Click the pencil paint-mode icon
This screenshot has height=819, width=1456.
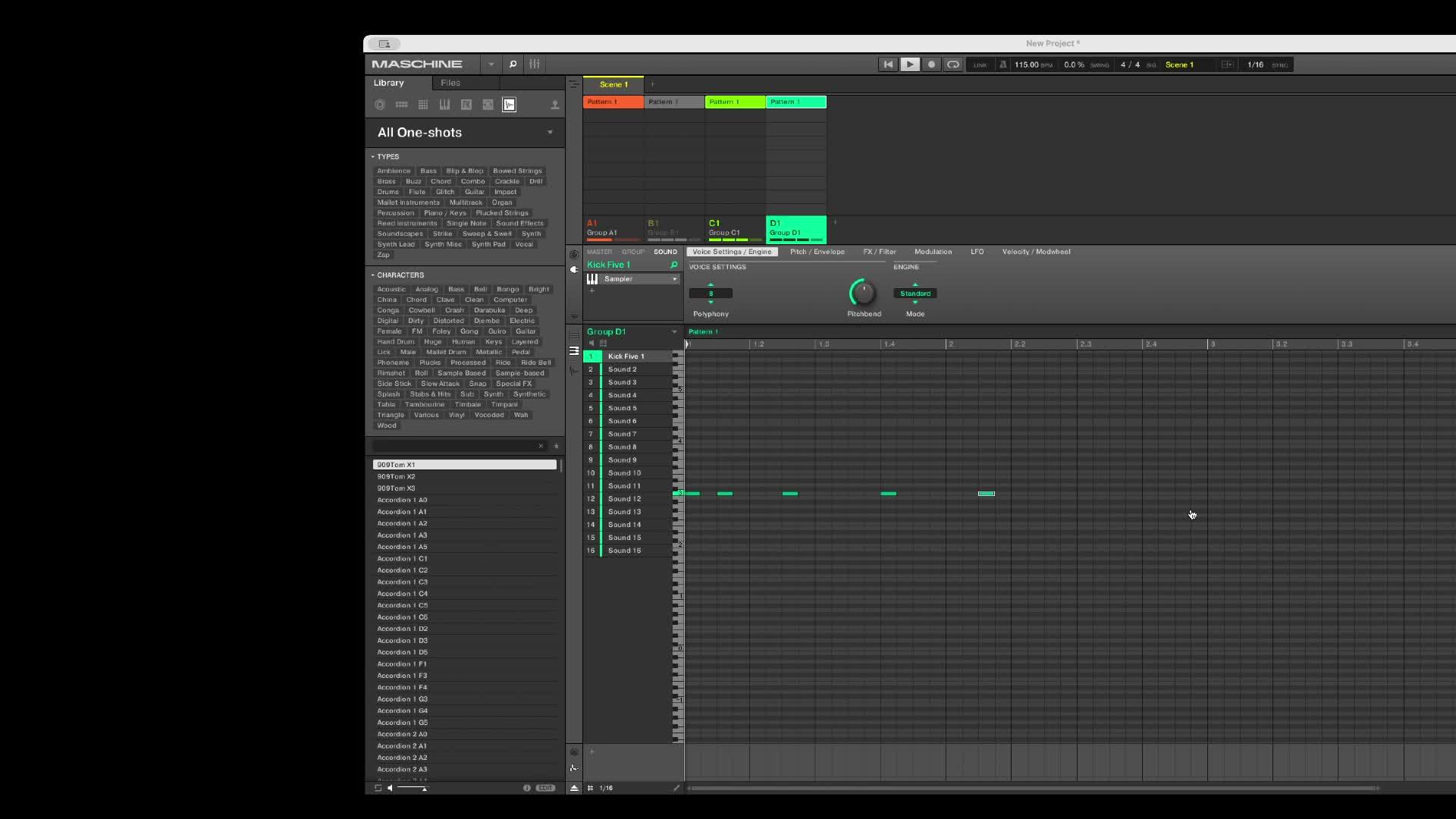(676, 788)
